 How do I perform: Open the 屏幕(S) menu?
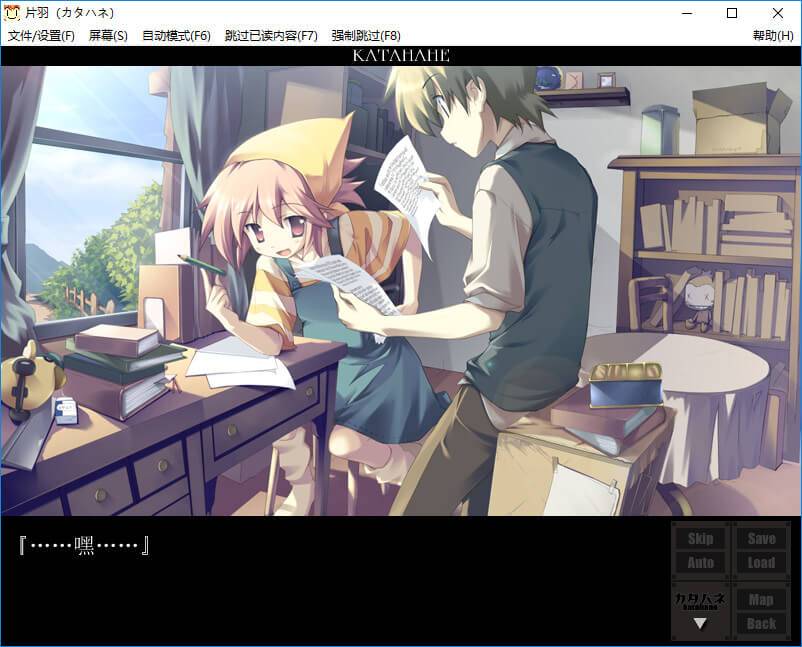pos(108,36)
